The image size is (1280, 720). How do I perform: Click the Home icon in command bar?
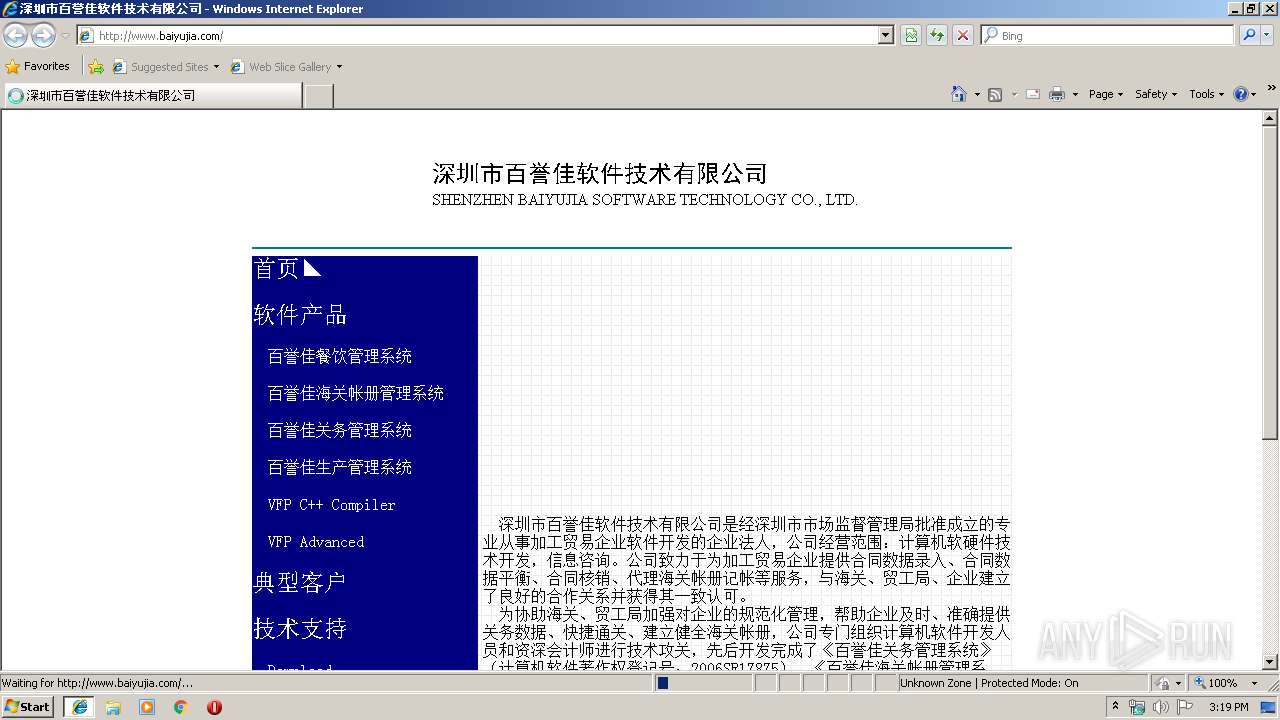click(x=958, y=94)
